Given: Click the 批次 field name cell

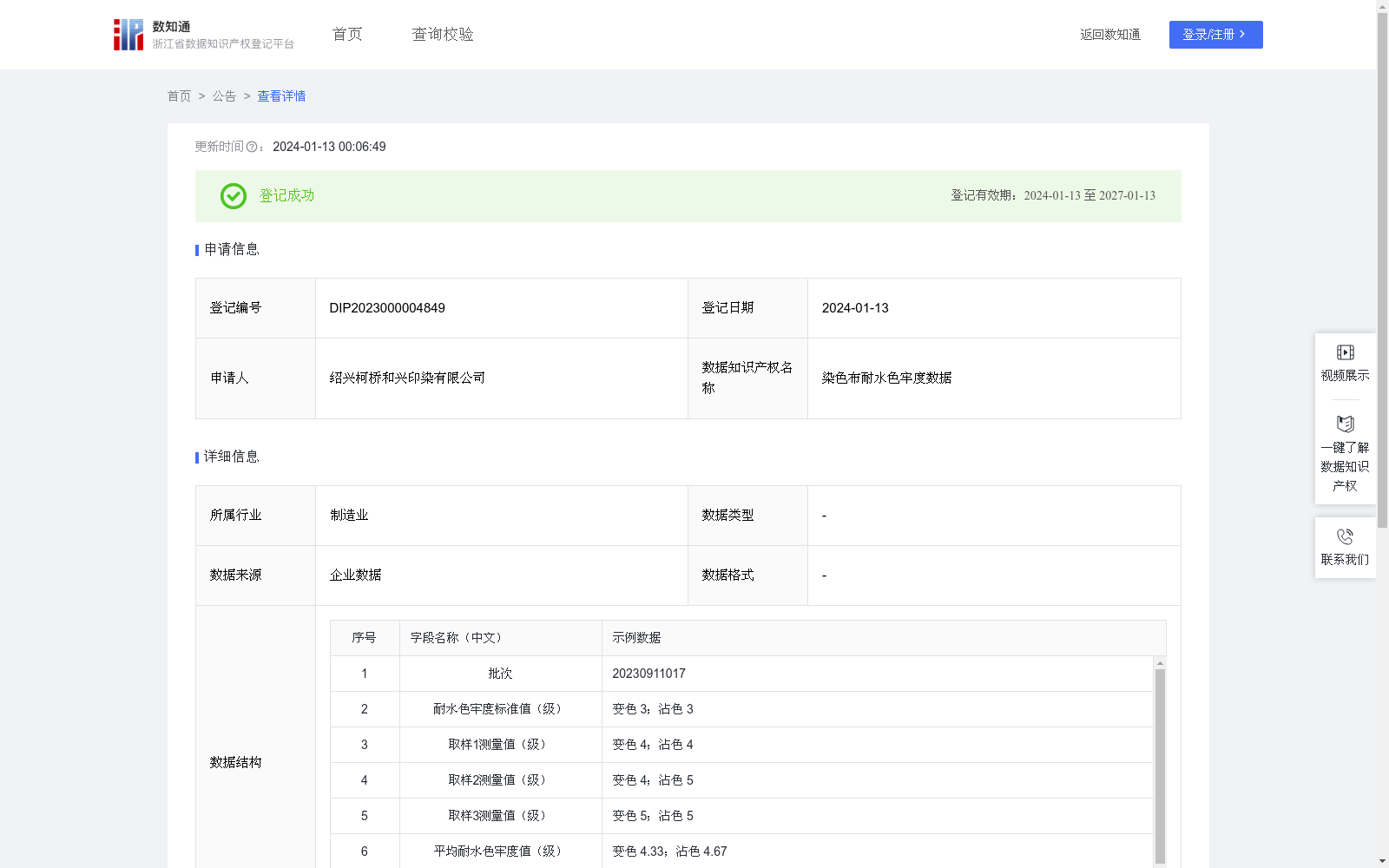Looking at the screenshot, I should [x=501, y=674].
